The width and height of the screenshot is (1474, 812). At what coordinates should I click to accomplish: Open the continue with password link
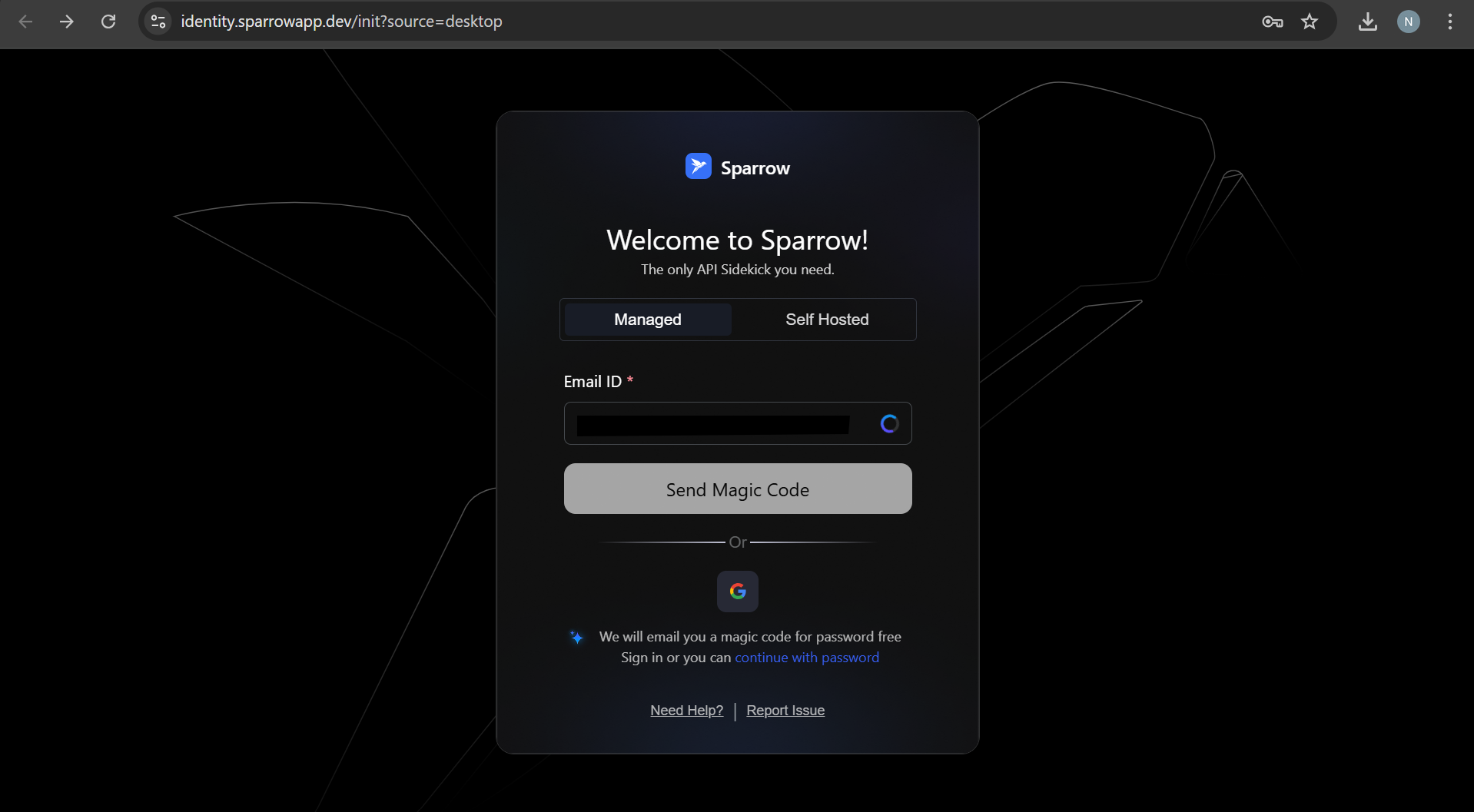[807, 658]
